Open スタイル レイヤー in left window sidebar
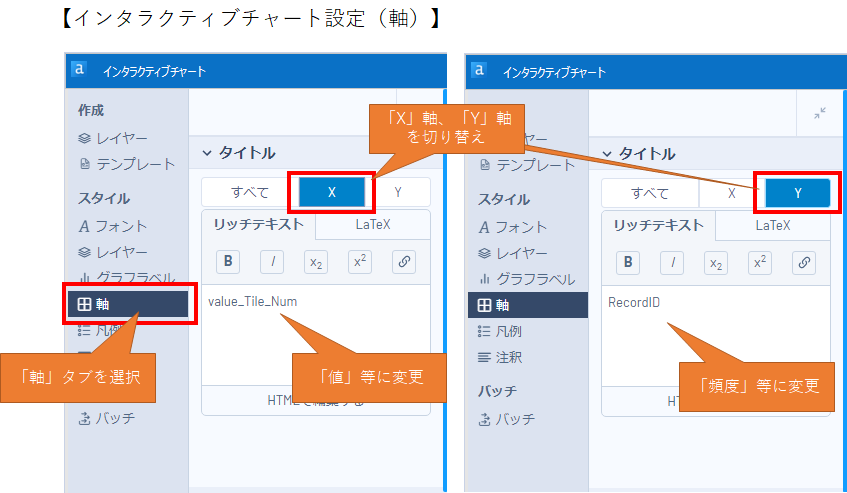The image size is (847, 493). (x=113, y=252)
